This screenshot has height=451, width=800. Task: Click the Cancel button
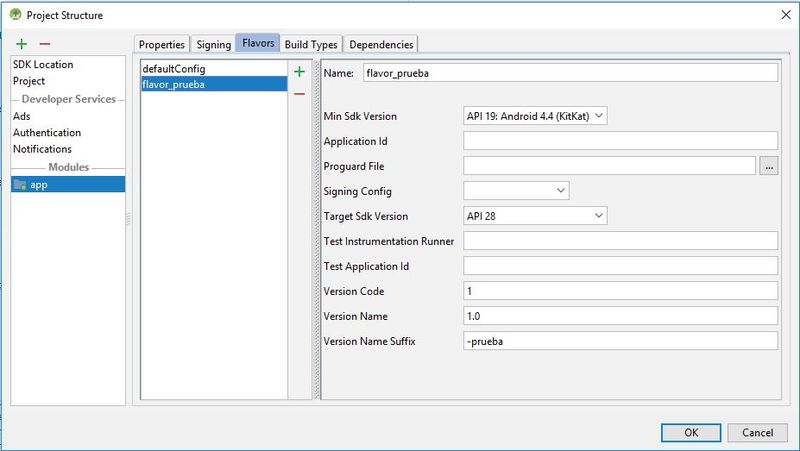click(758, 433)
